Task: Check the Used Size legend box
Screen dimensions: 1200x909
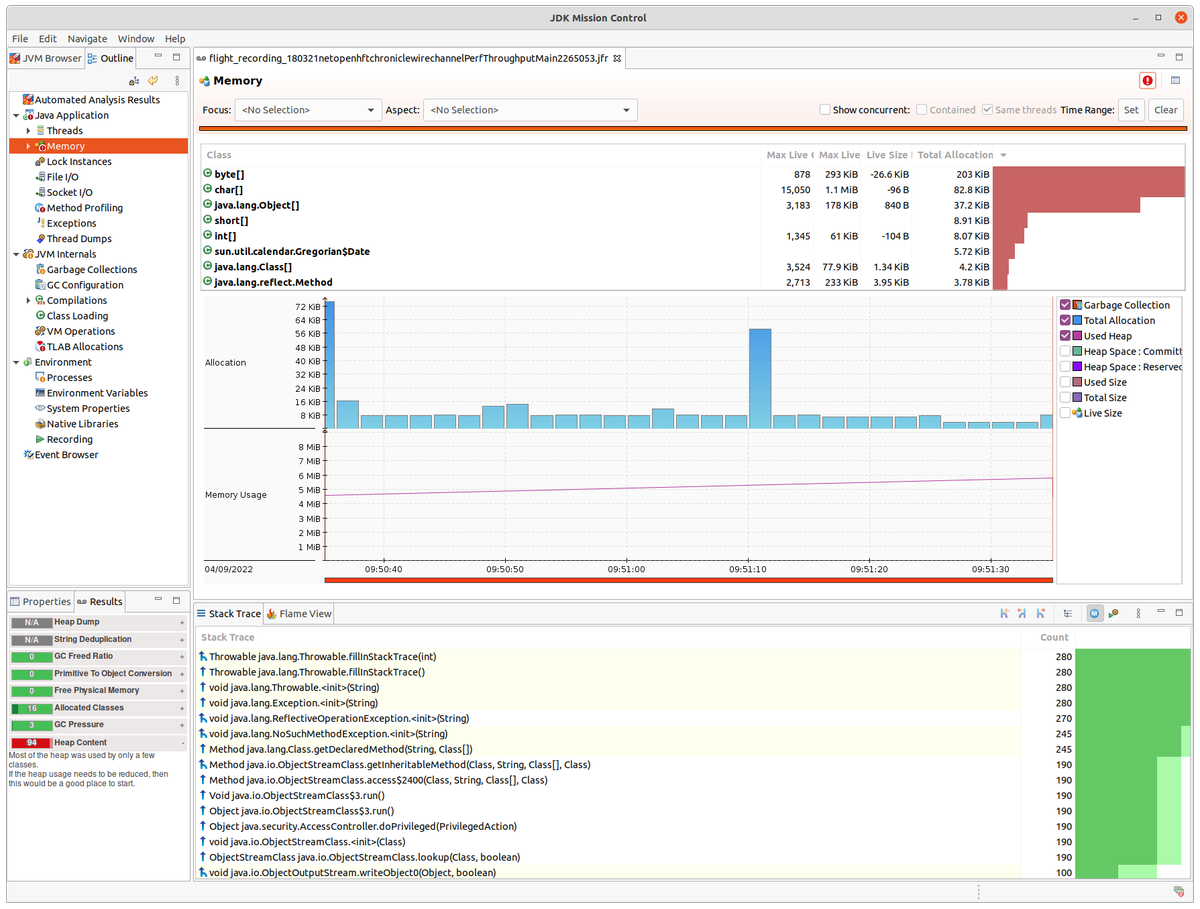Action: 1066,382
